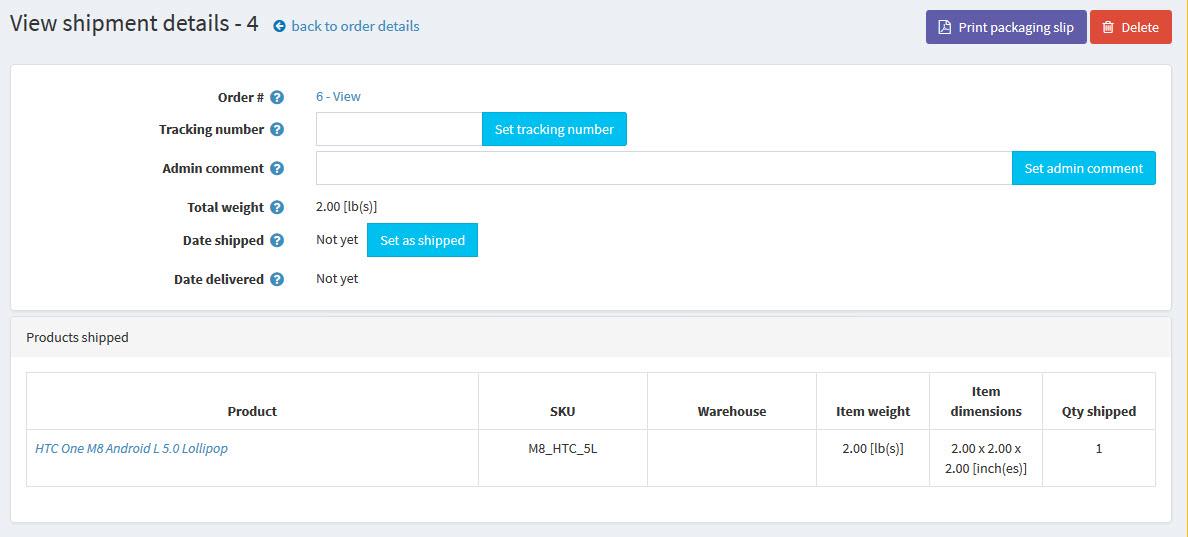Delete this shipment

click(x=1130, y=28)
